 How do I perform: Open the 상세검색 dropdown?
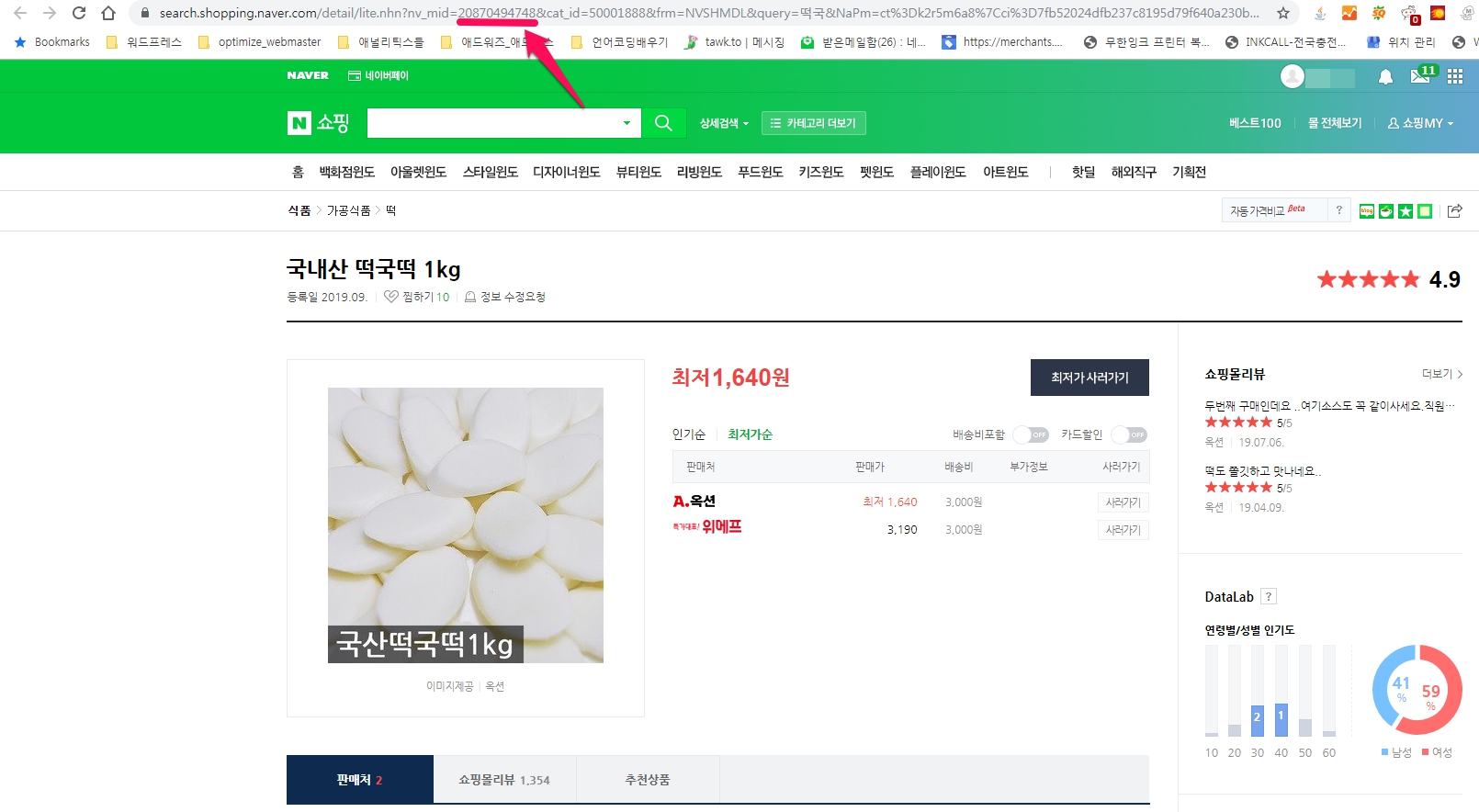coord(724,123)
